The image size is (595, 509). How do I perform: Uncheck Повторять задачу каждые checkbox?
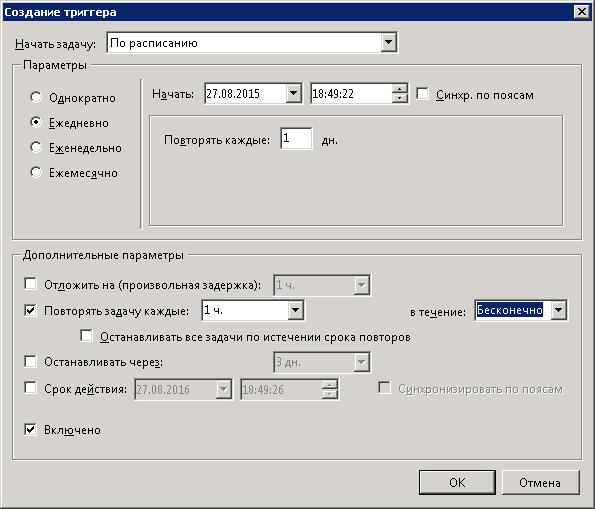pos(30,310)
